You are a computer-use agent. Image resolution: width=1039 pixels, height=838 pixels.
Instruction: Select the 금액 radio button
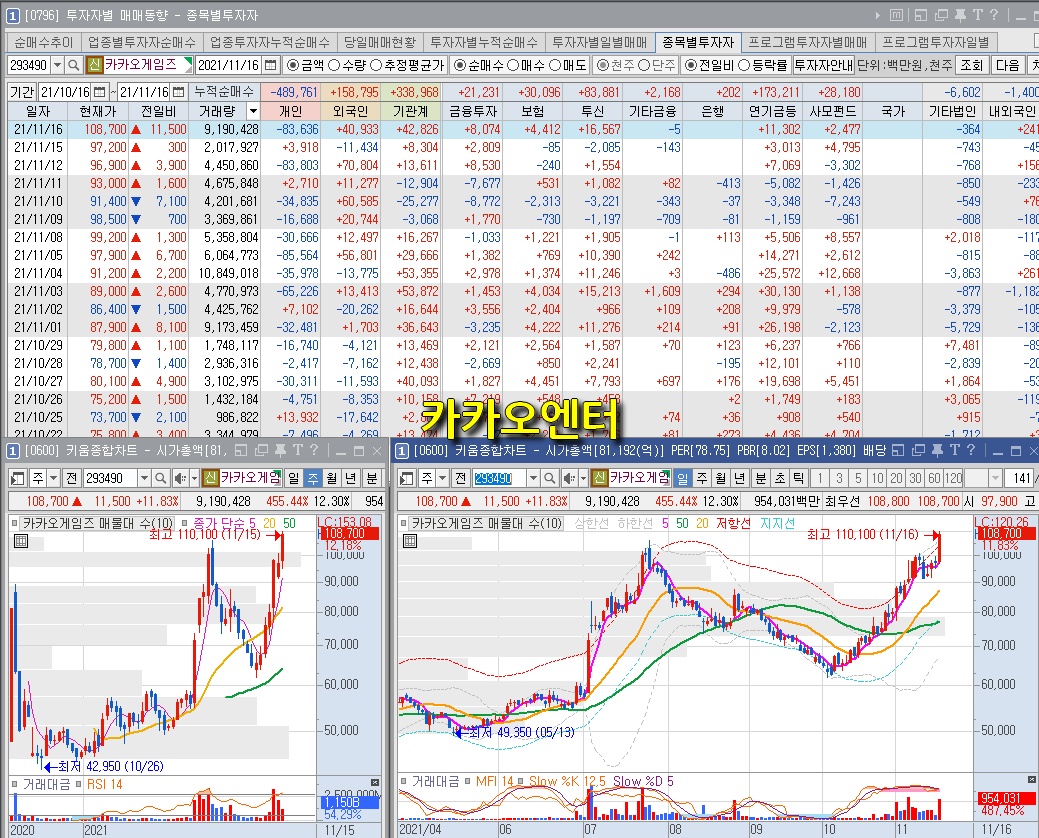tap(293, 65)
